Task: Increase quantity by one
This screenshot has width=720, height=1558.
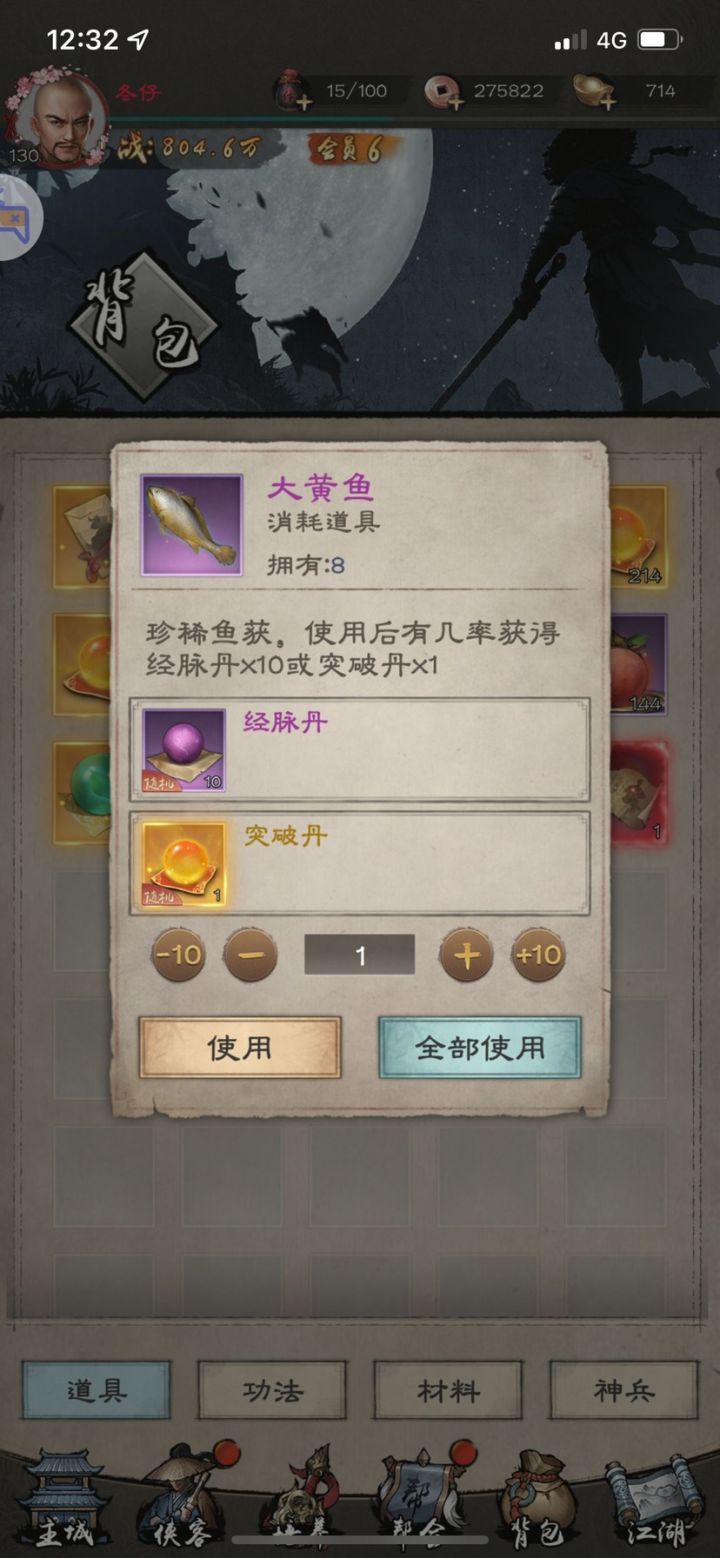Action: (x=466, y=955)
